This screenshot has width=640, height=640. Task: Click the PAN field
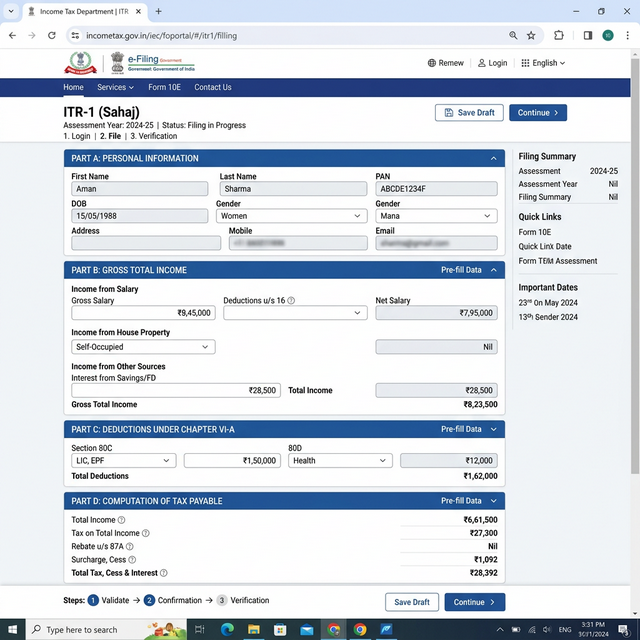pyautogui.click(x=436, y=189)
